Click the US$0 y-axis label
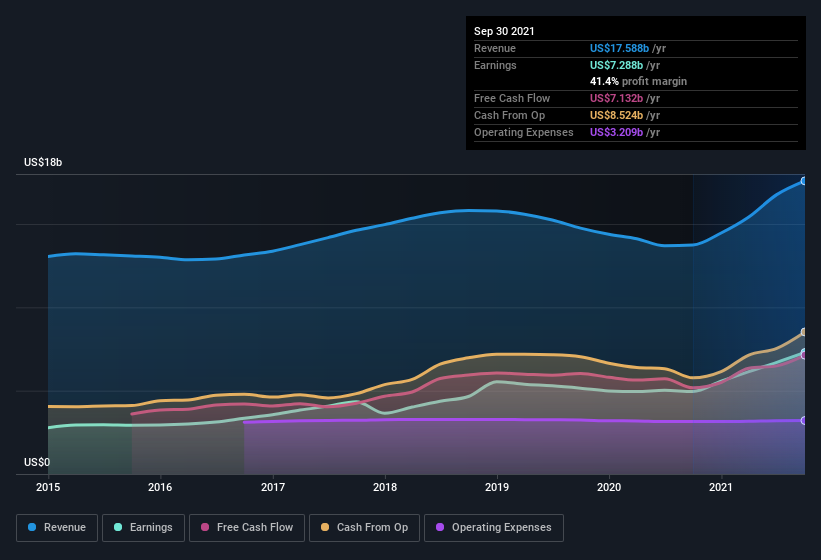The image size is (821, 560). (x=37, y=462)
